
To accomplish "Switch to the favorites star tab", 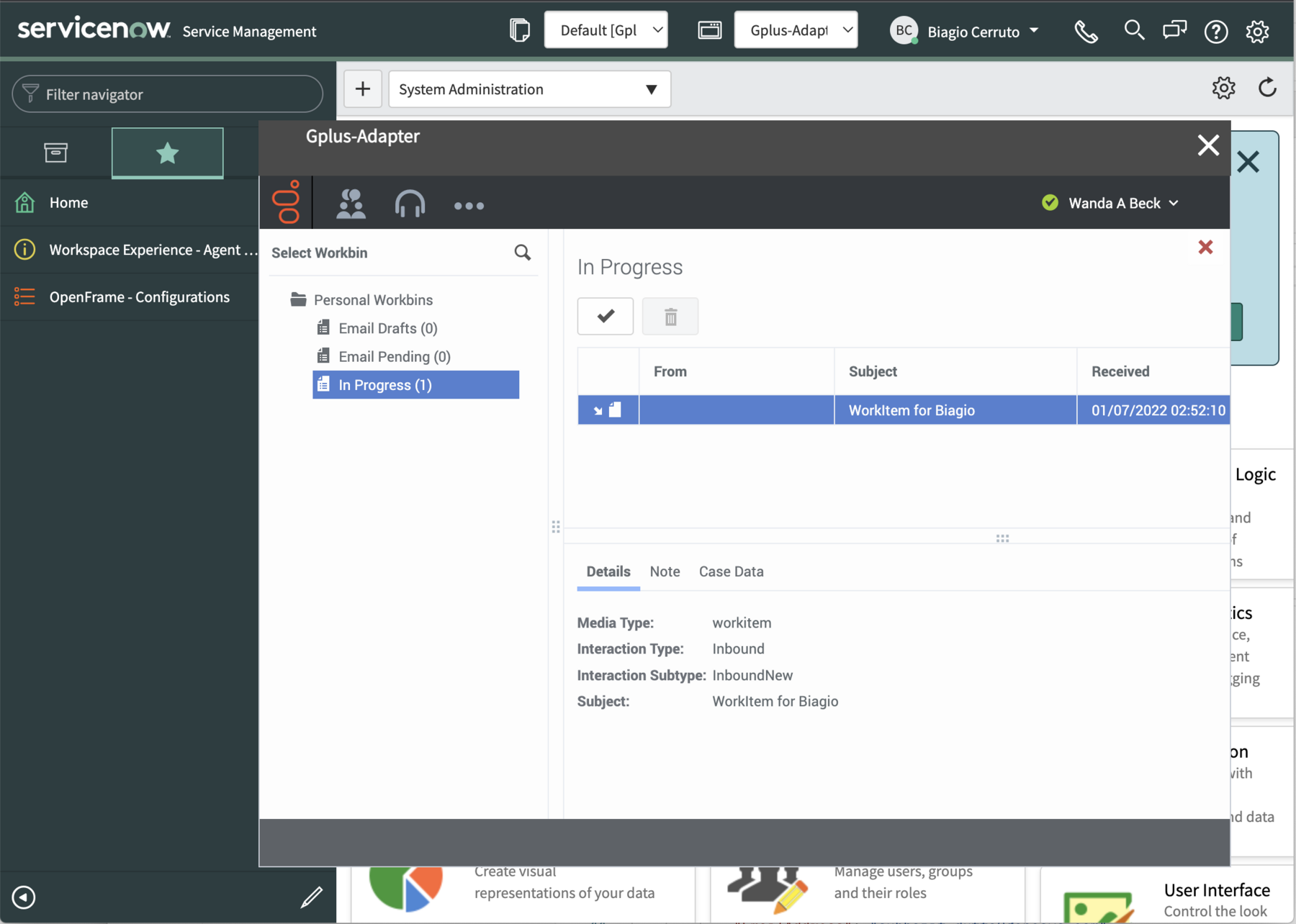I will coord(168,153).
